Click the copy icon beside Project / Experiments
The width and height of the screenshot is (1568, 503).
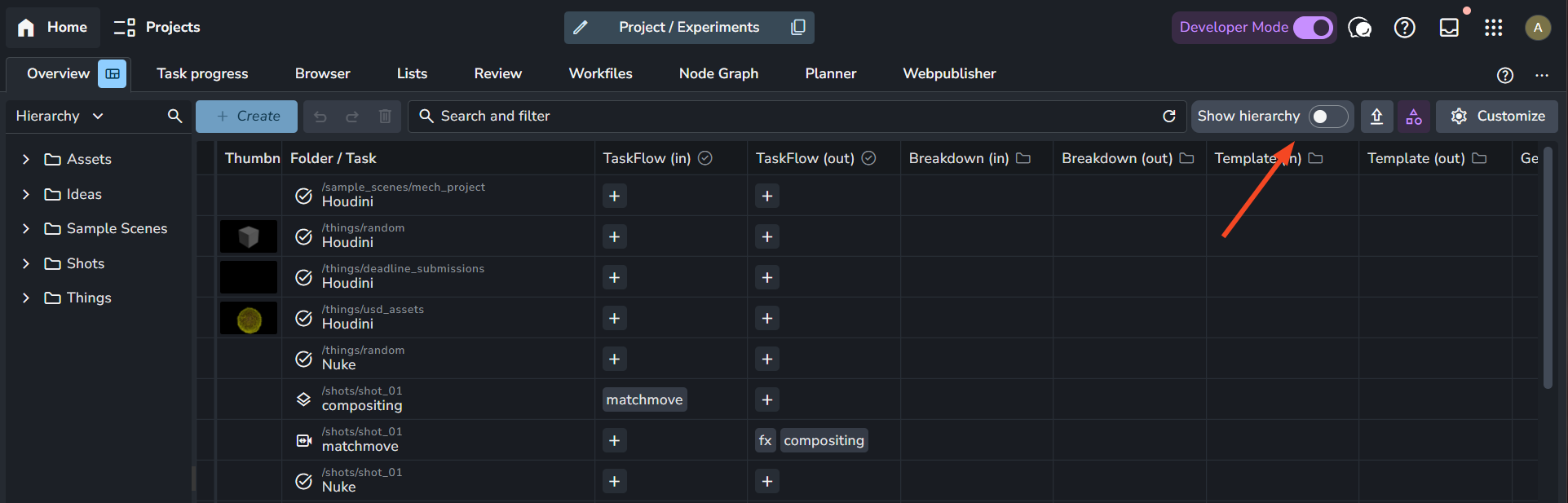[797, 27]
